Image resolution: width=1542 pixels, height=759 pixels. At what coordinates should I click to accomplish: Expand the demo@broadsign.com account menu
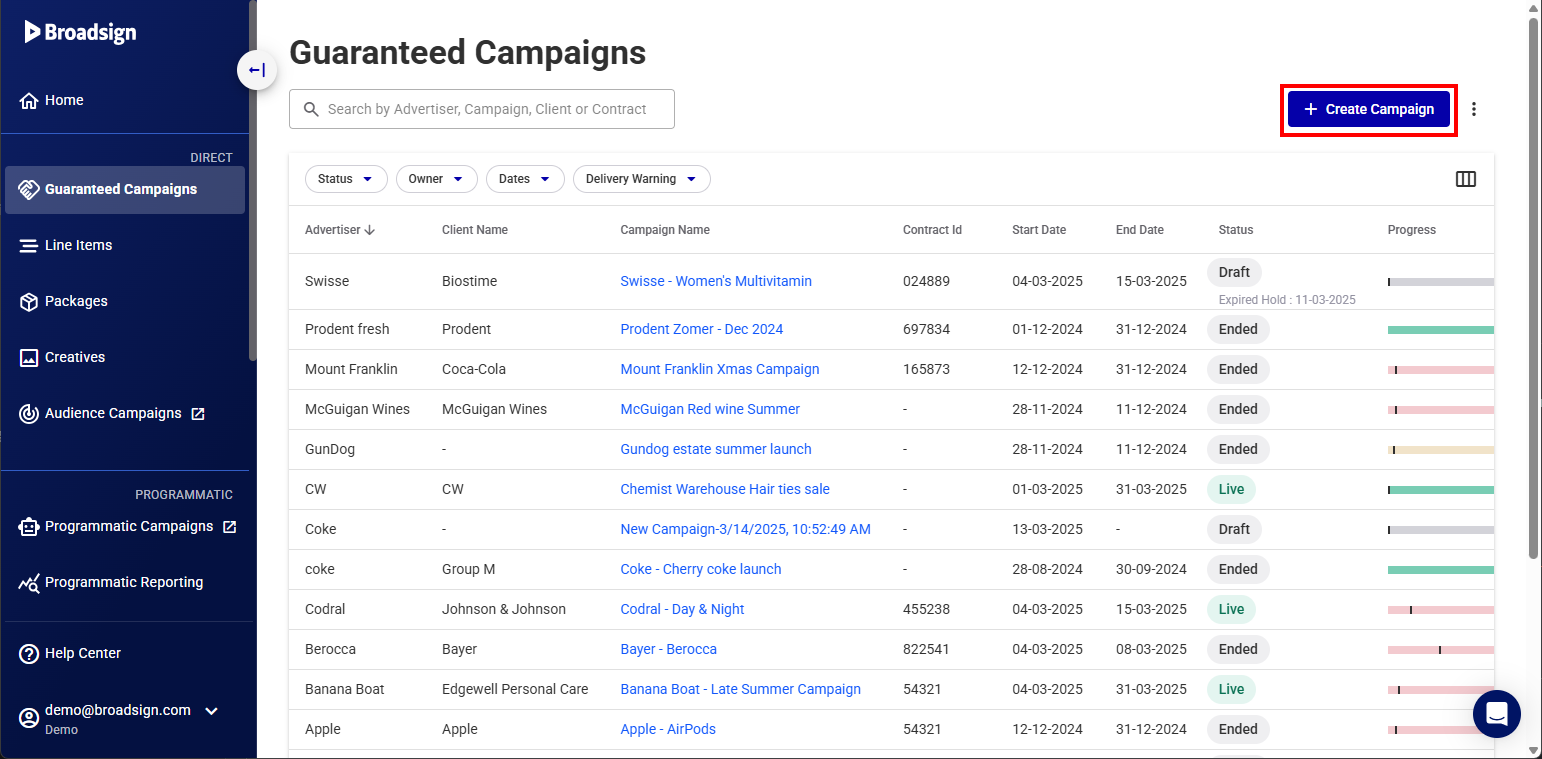pyautogui.click(x=211, y=711)
